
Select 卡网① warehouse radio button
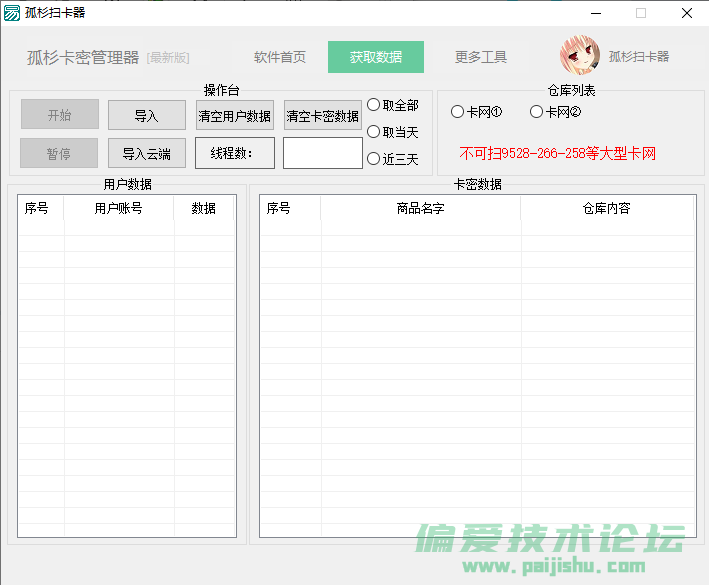pyautogui.click(x=458, y=112)
